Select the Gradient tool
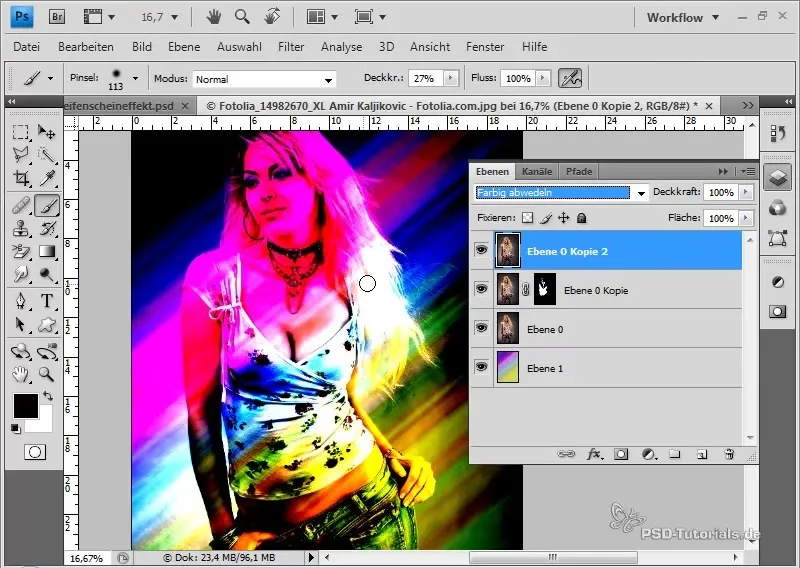800x568 pixels. (47, 251)
